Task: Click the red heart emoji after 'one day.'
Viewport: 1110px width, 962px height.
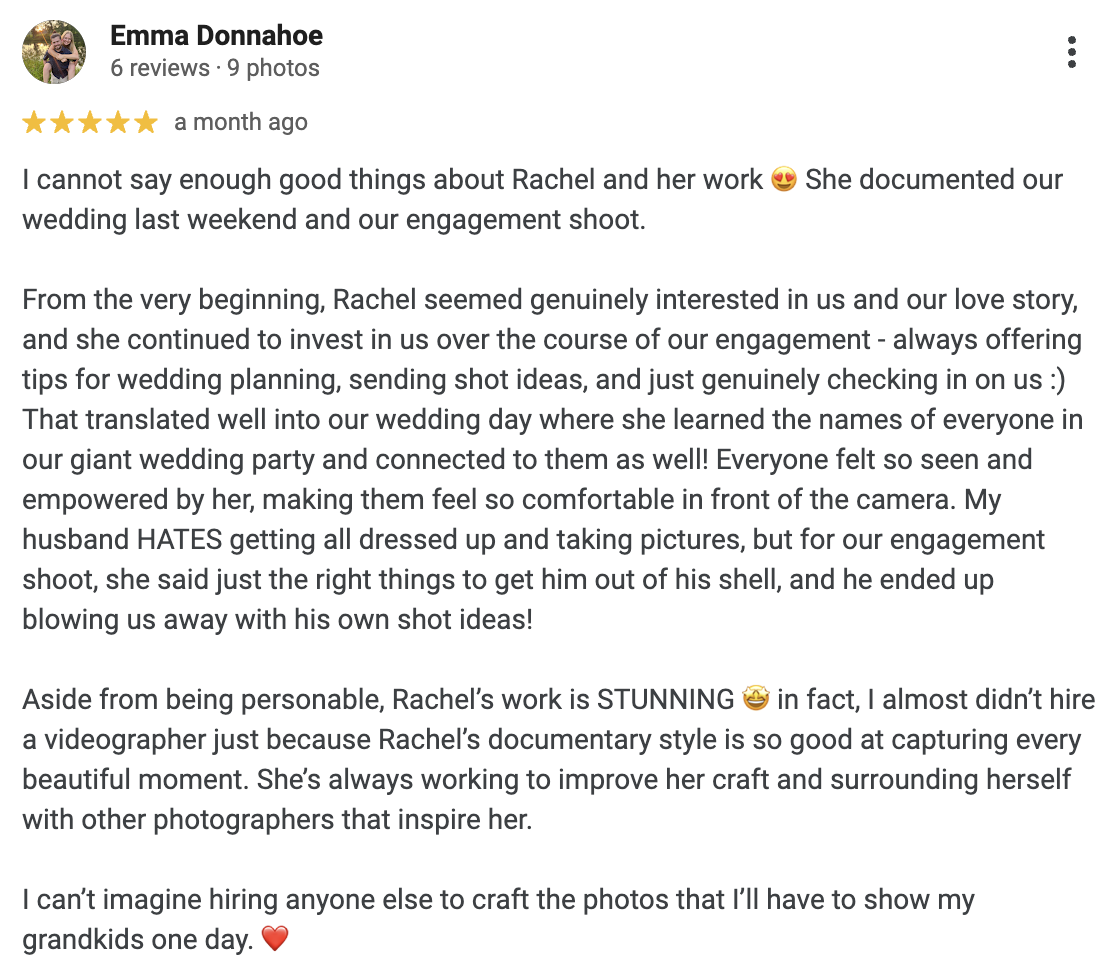Action: pos(275,939)
